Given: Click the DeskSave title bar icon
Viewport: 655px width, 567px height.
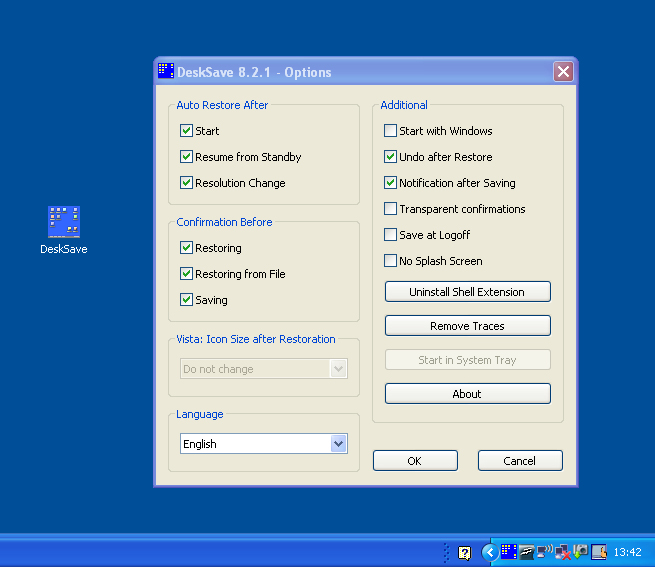Looking at the screenshot, I should click(166, 71).
